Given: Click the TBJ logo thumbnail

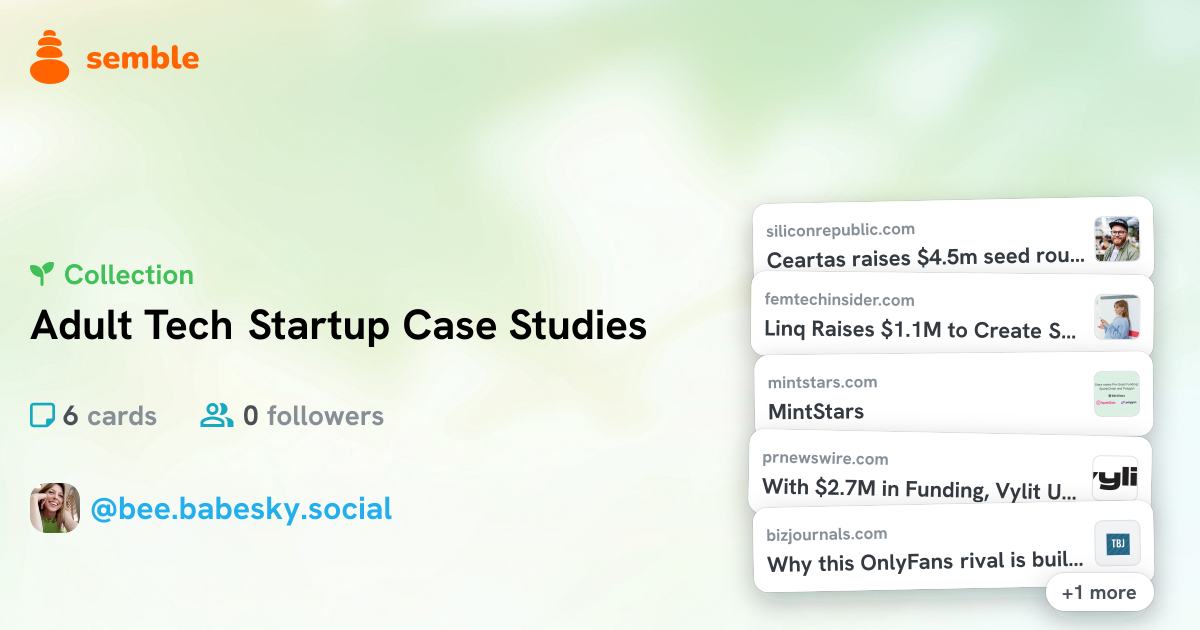Looking at the screenshot, I should [x=1117, y=544].
